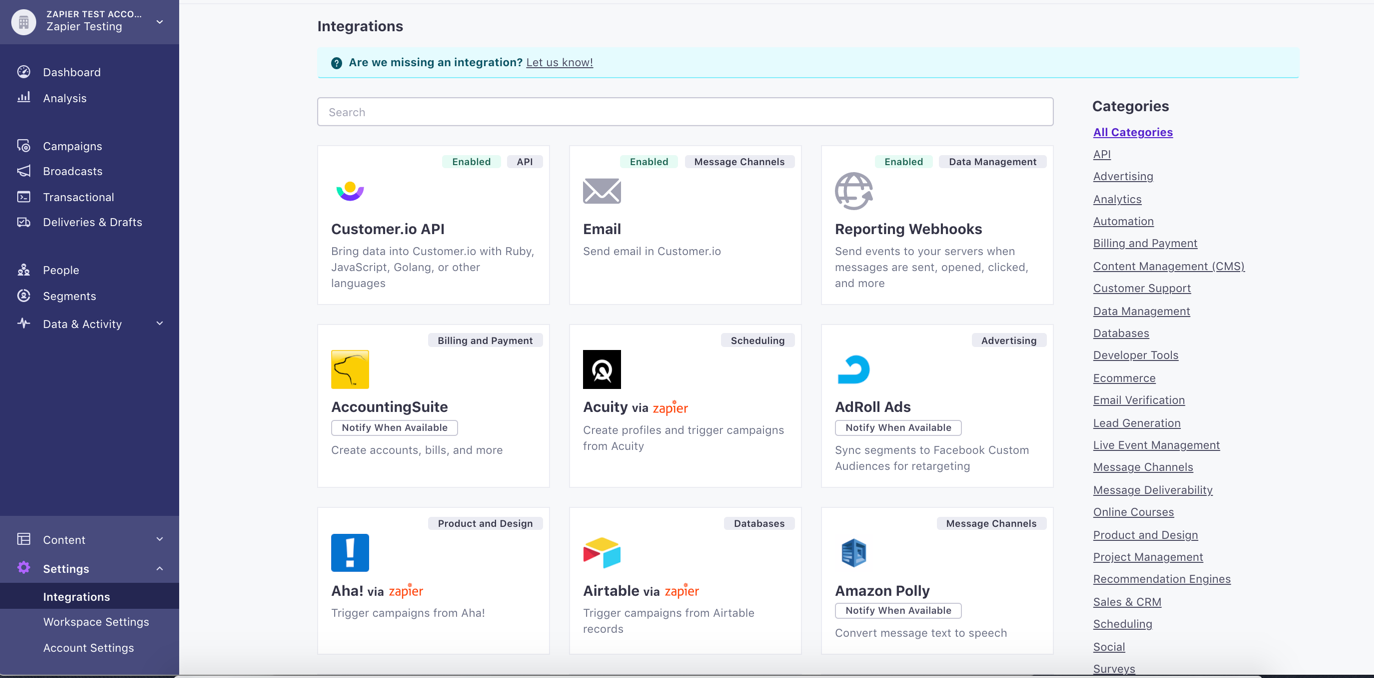The height and width of the screenshot is (678, 1374).
Task: Select the Airtable logo
Action: tap(601, 552)
